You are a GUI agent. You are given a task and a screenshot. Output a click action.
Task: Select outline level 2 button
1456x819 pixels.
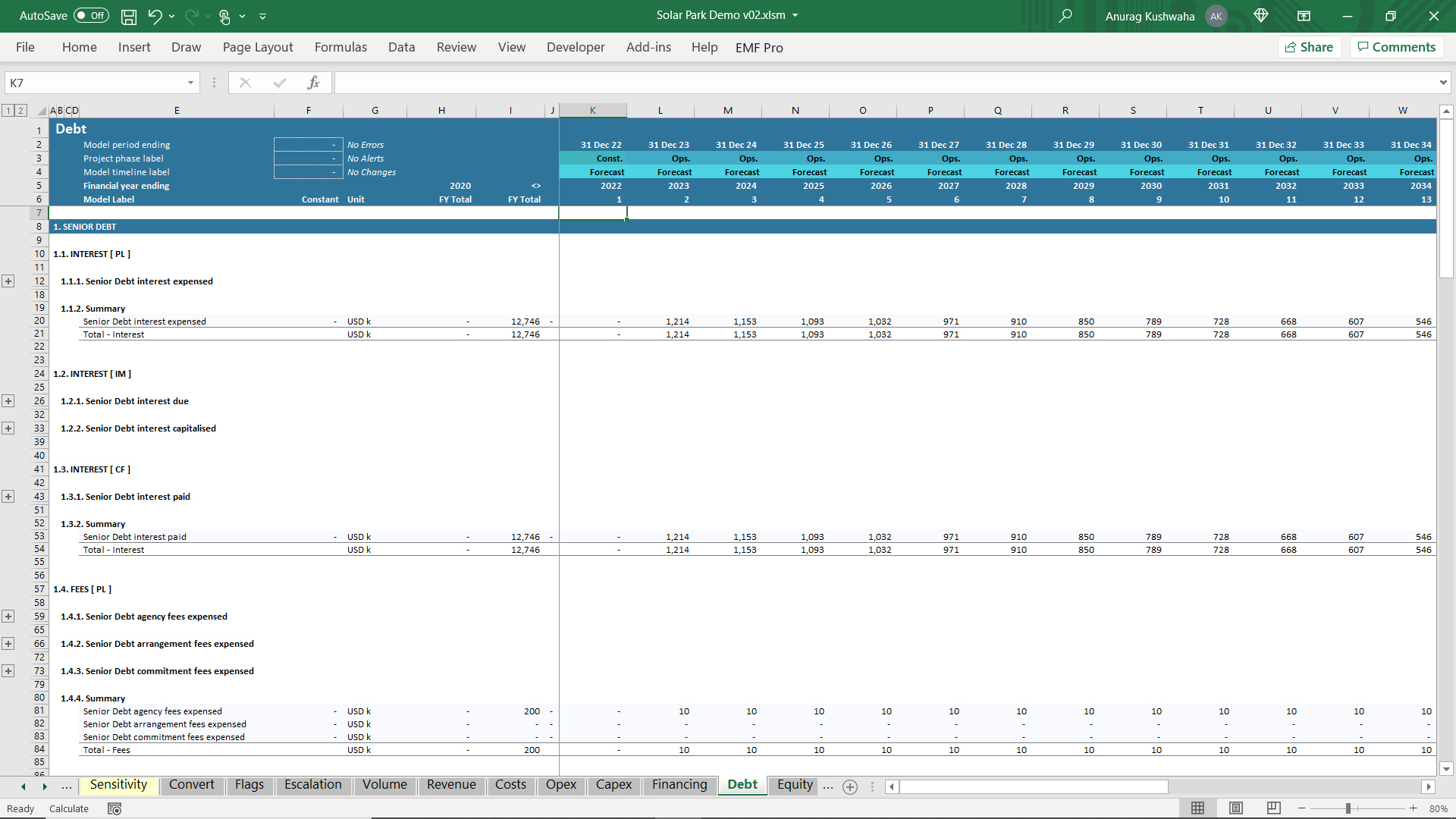(x=21, y=111)
